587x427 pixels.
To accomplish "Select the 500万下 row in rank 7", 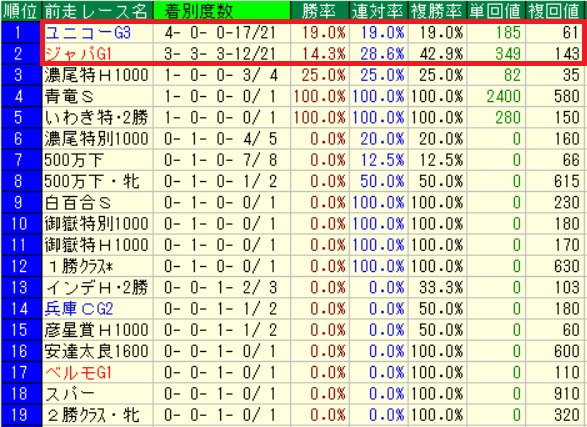I will tap(73, 160).
